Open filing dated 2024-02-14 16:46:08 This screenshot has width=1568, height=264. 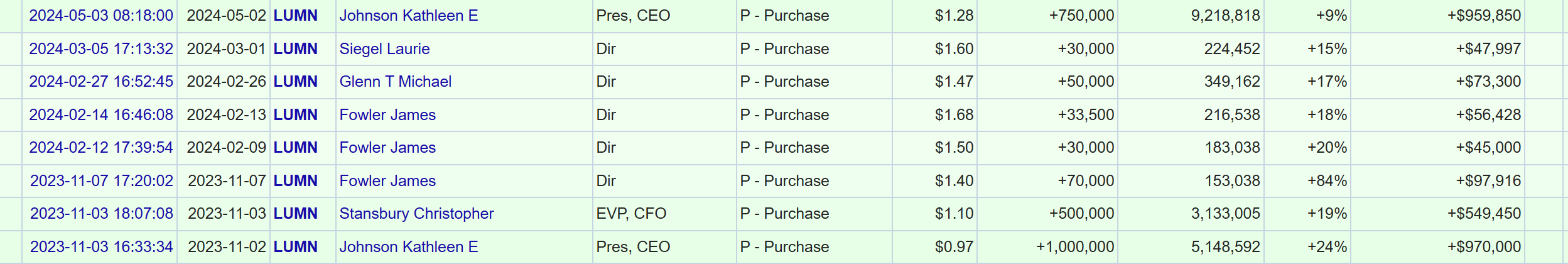click(x=101, y=115)
